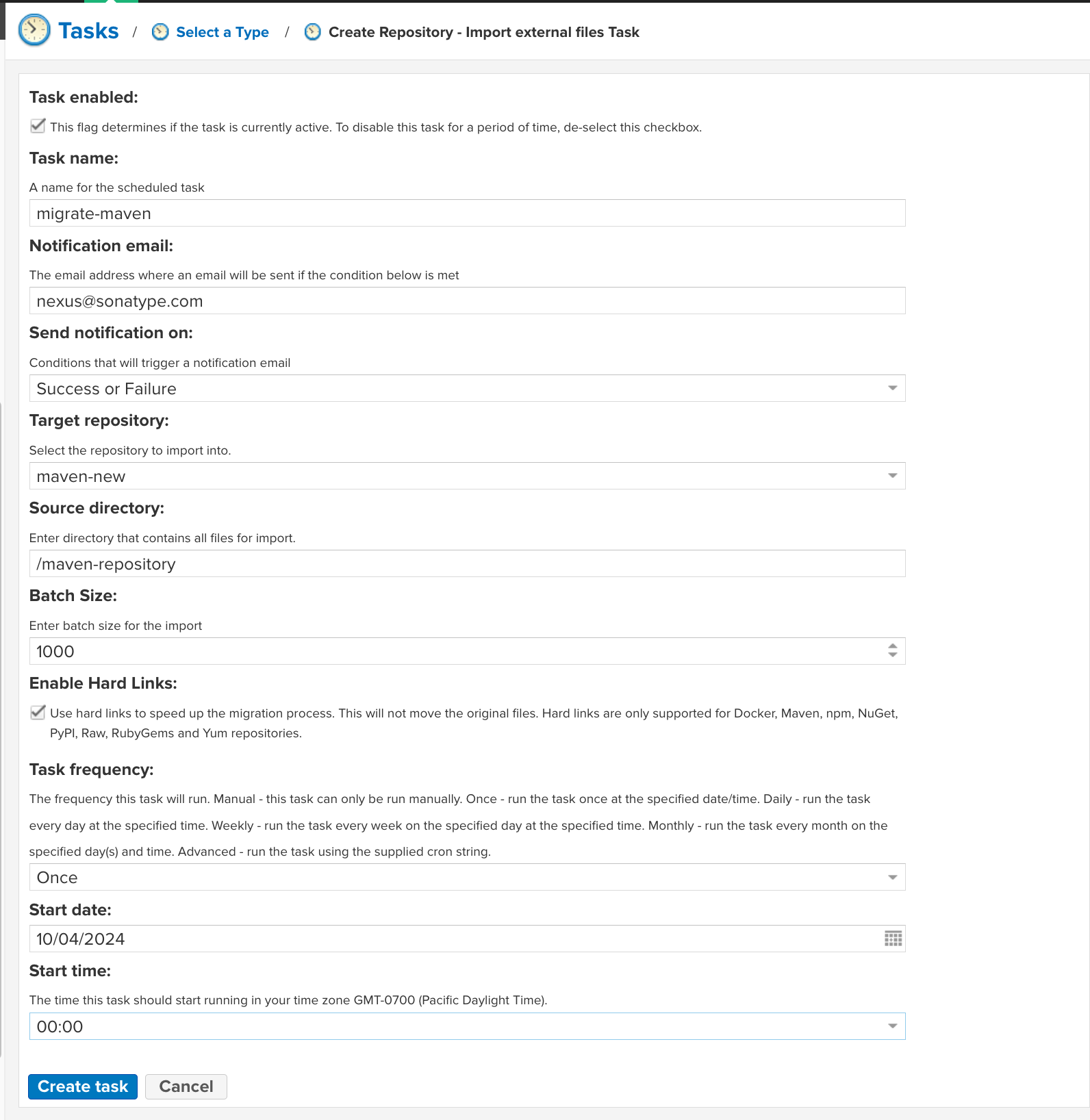Toggle the Enable Hard Links checkbox

38,713
